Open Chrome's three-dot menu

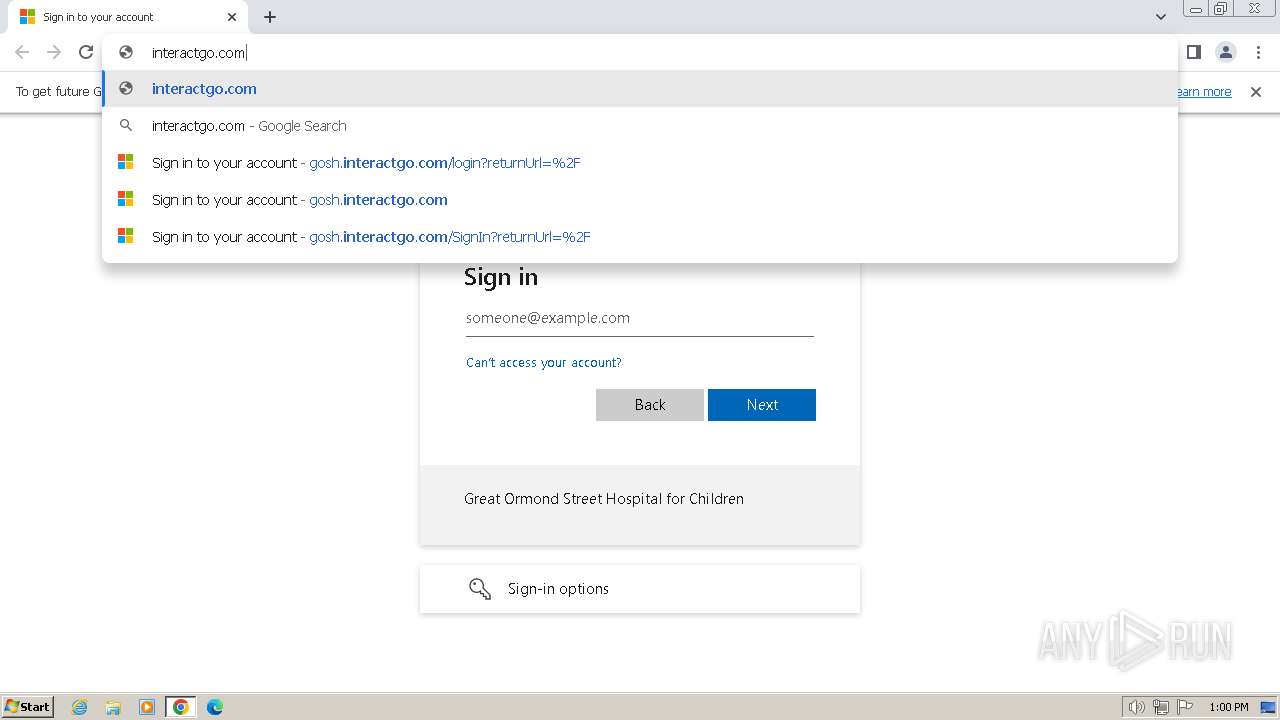(1258, 52)
